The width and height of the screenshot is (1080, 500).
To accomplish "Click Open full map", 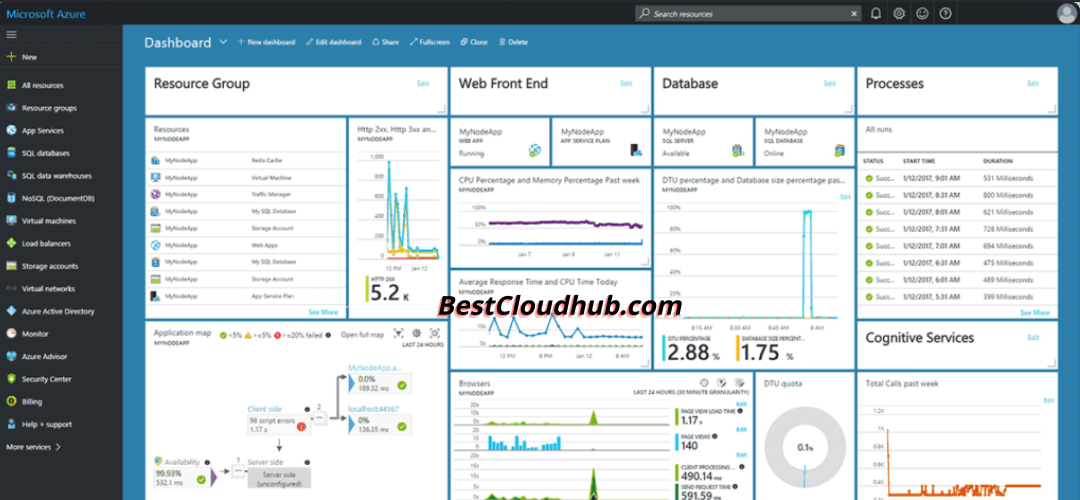I will point(362,335).
